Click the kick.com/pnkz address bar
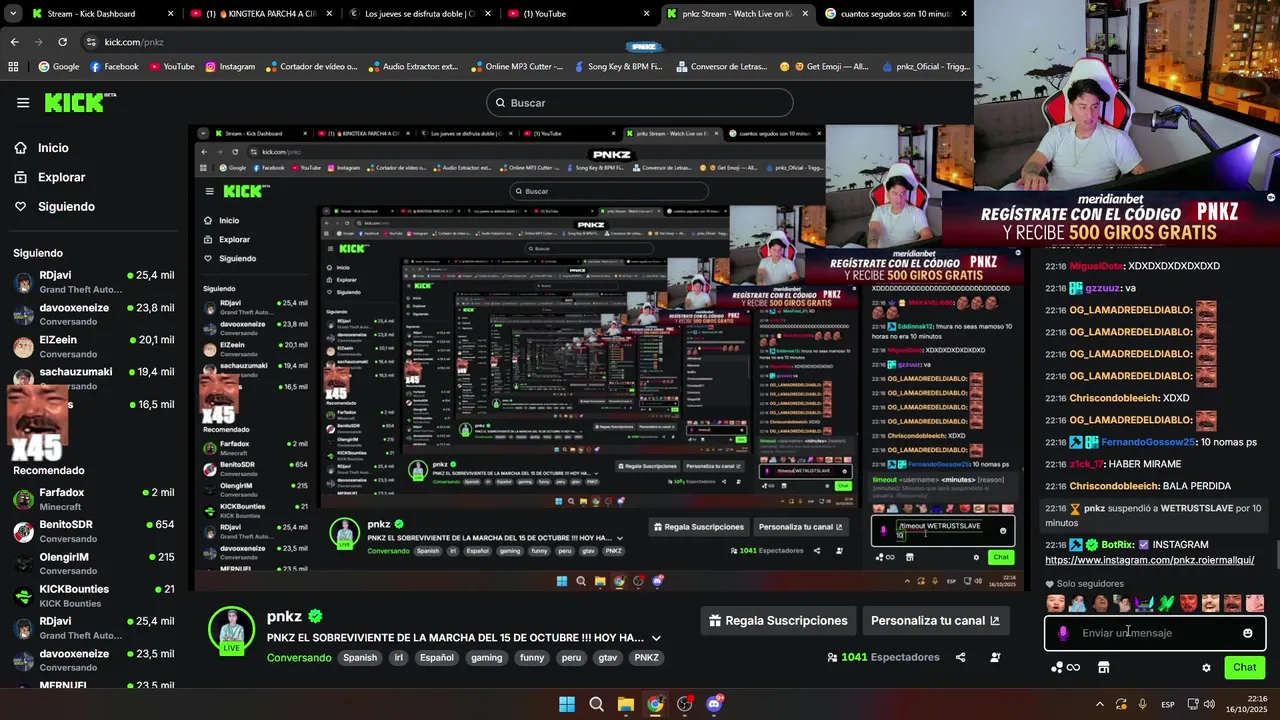 134,42
